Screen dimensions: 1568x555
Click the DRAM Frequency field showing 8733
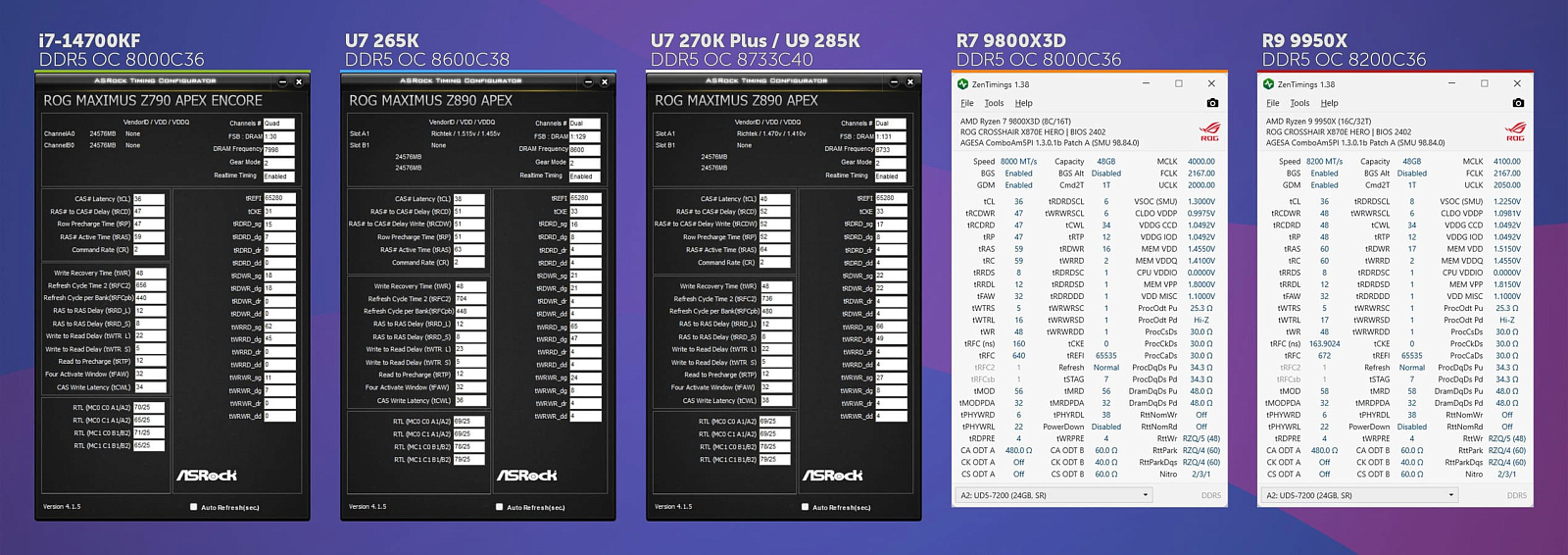pyautogui.click(x=890, y=150)
